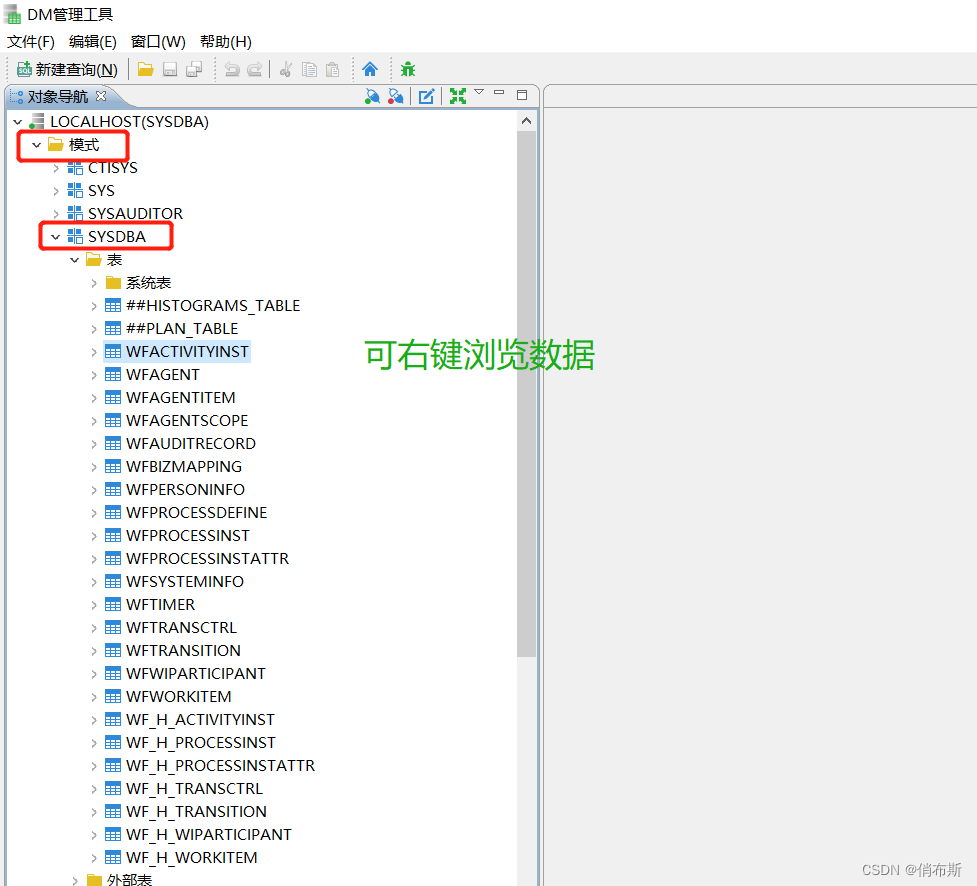Expand the SYSAUDITOR schema node

(x=56, y=214)
